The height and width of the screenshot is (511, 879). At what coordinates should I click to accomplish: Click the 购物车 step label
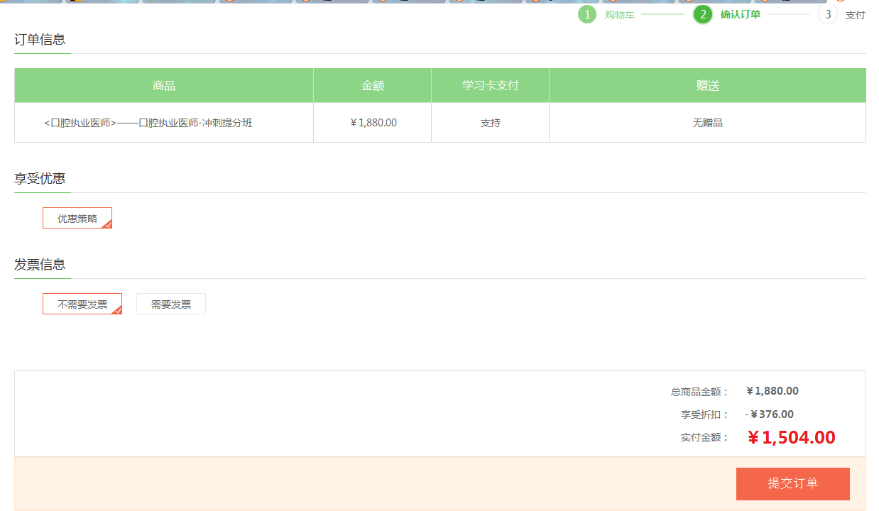click(x=619, y=15)
